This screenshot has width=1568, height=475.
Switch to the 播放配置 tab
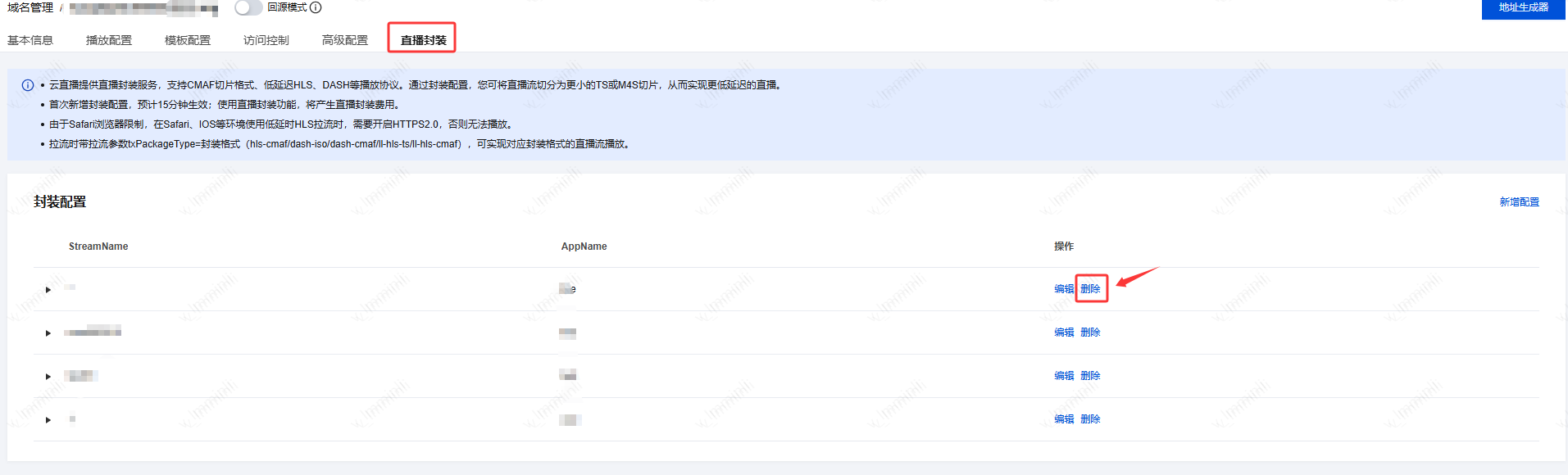click(109, 40)
